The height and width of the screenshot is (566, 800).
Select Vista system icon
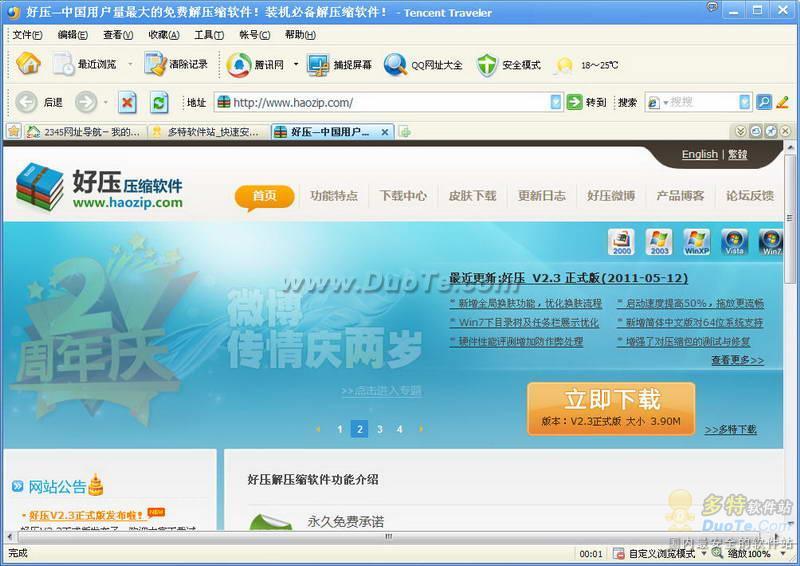click(x=734, y=241)
